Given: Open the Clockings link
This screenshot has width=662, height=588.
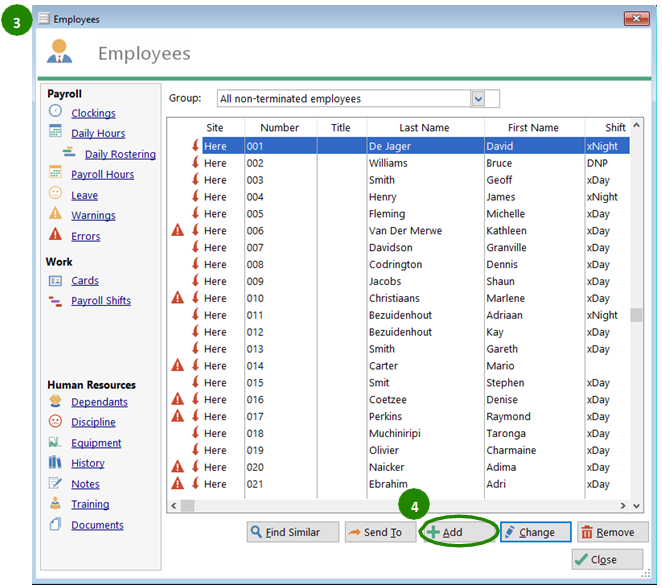Looking at the screenshot, I should 93,113.
